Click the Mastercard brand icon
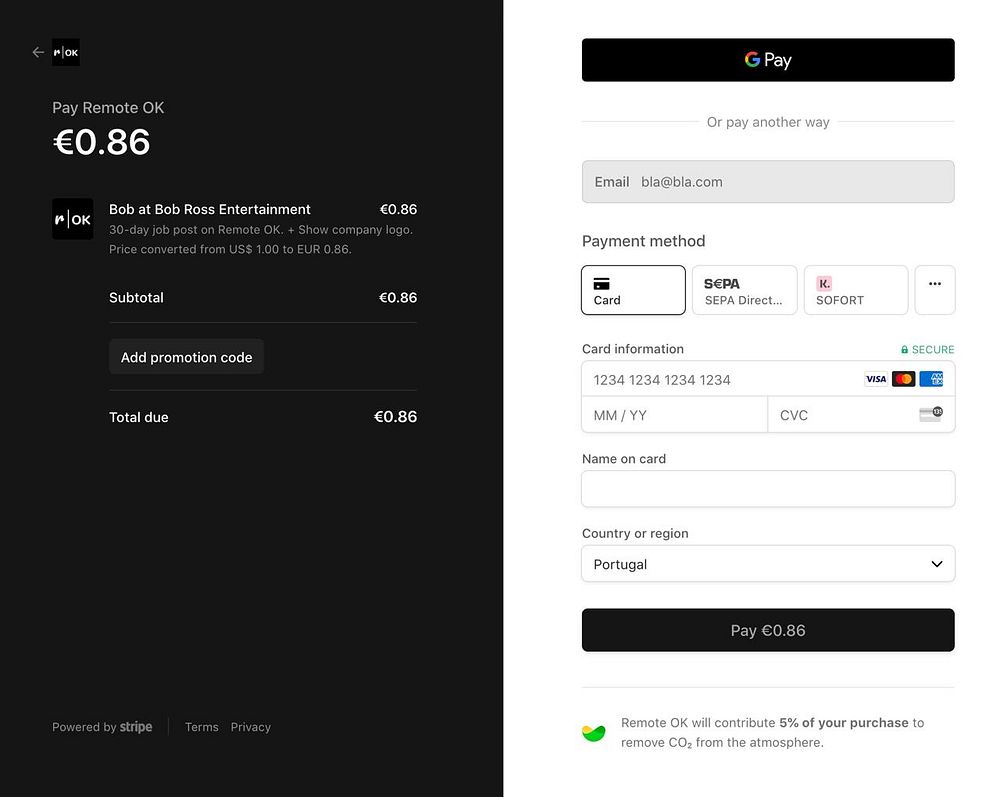 click(903, 379)
